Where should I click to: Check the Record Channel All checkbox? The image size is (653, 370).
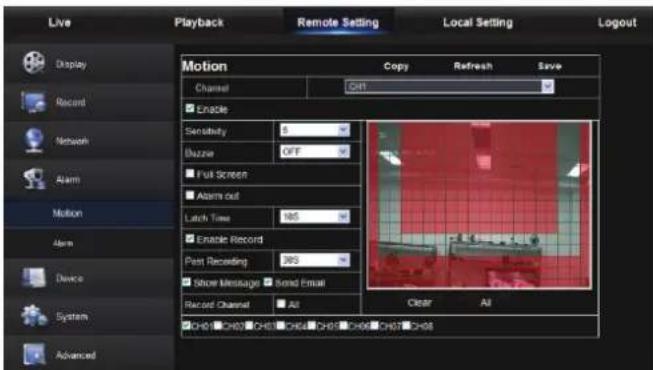(x=281, y=304)
